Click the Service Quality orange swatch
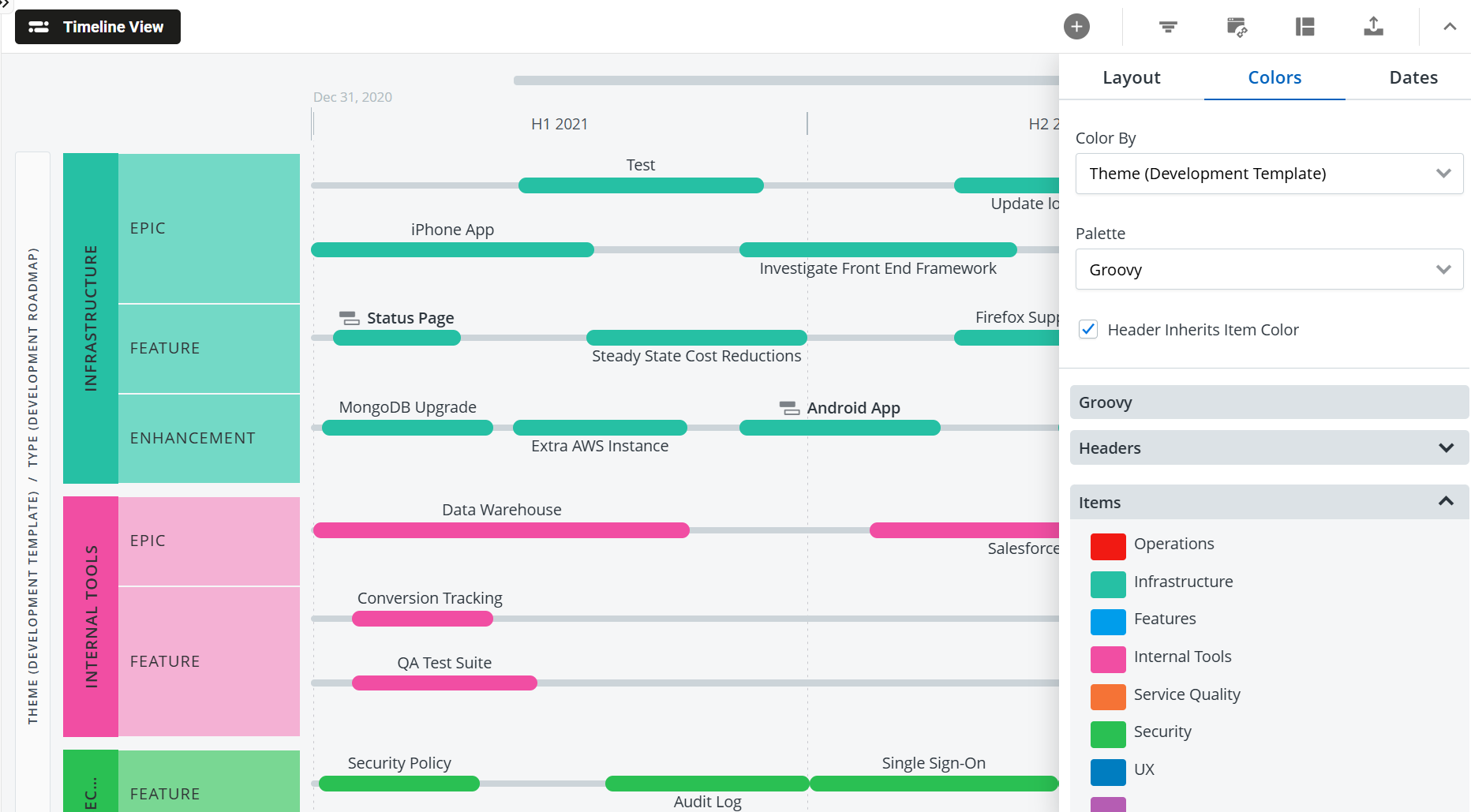 pyautogui.click(x=1108, y=696)
